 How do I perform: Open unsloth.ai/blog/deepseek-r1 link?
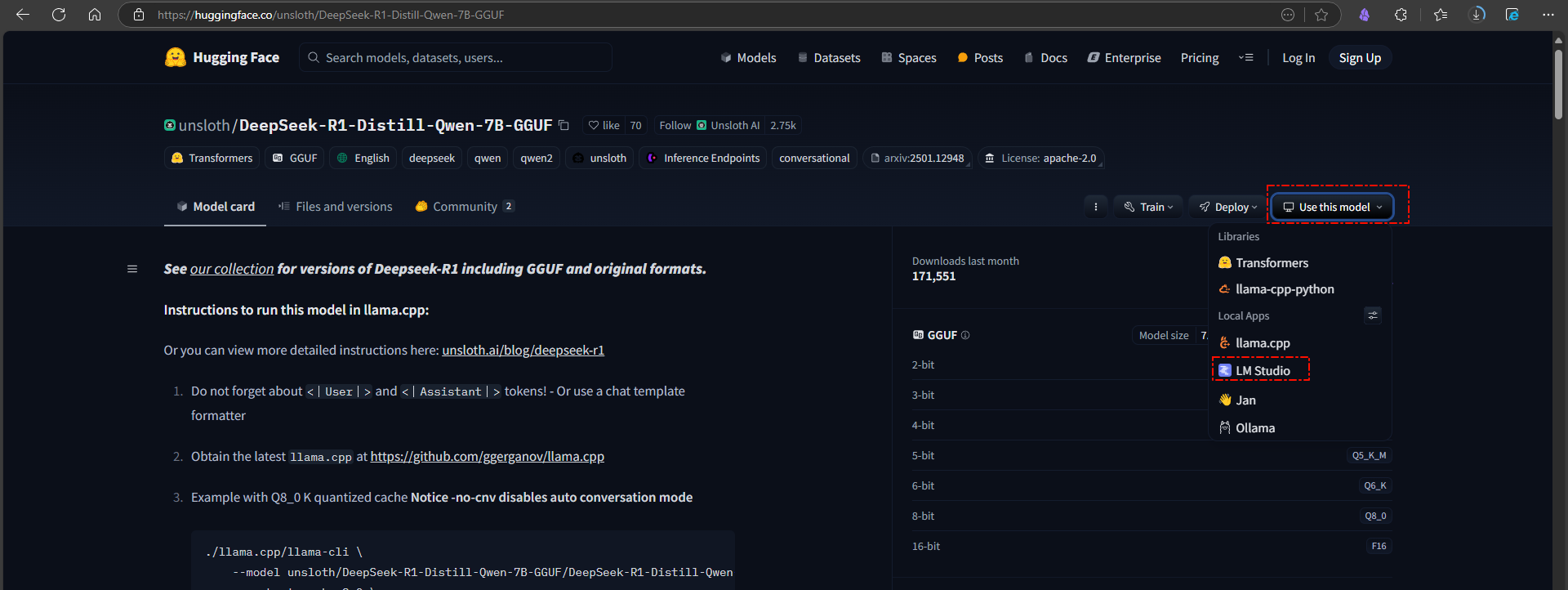click(523, 350)
